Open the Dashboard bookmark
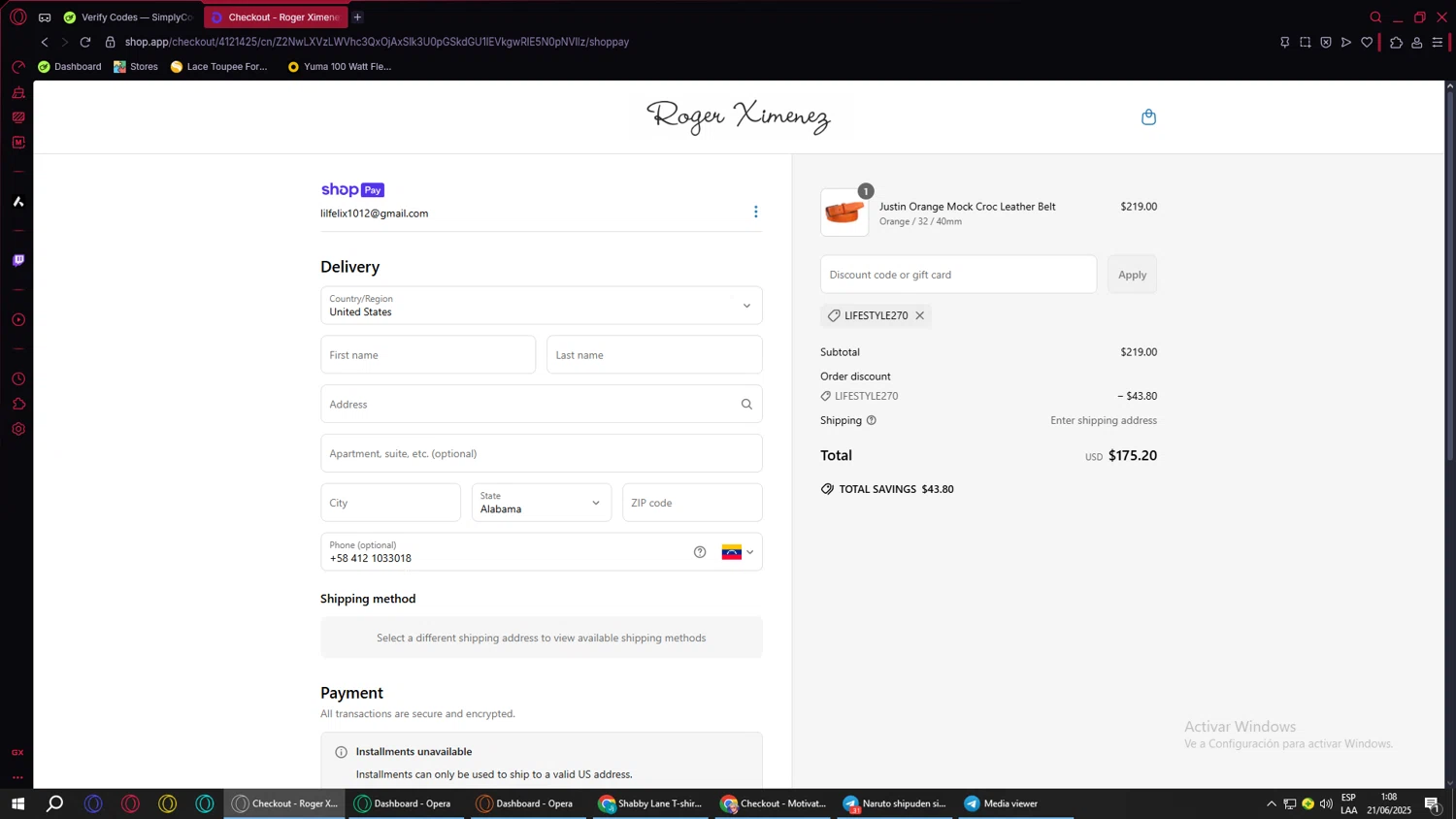The image size is (1456, 819). (69, 66)
